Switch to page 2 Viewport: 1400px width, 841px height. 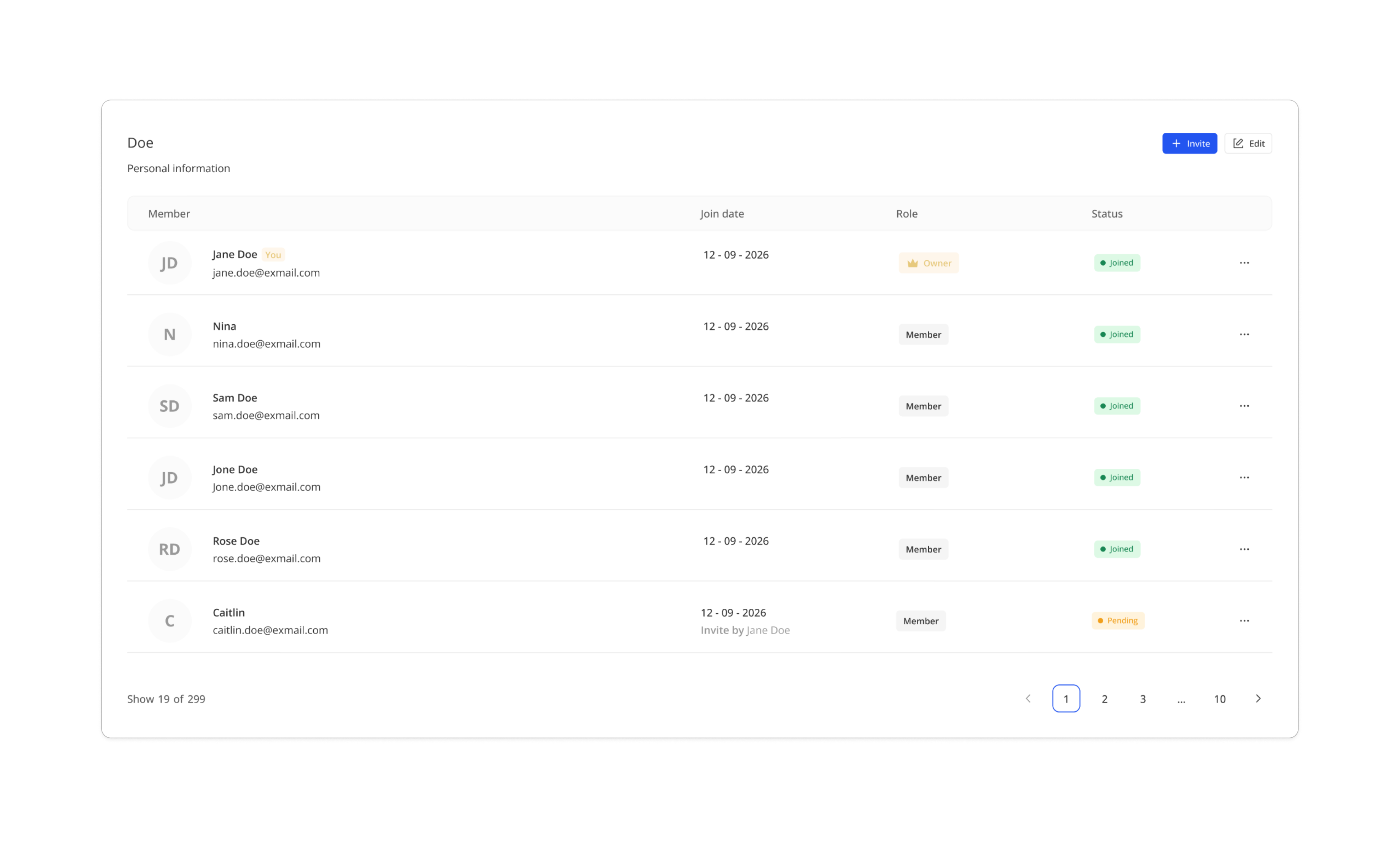pos(1104,699)
